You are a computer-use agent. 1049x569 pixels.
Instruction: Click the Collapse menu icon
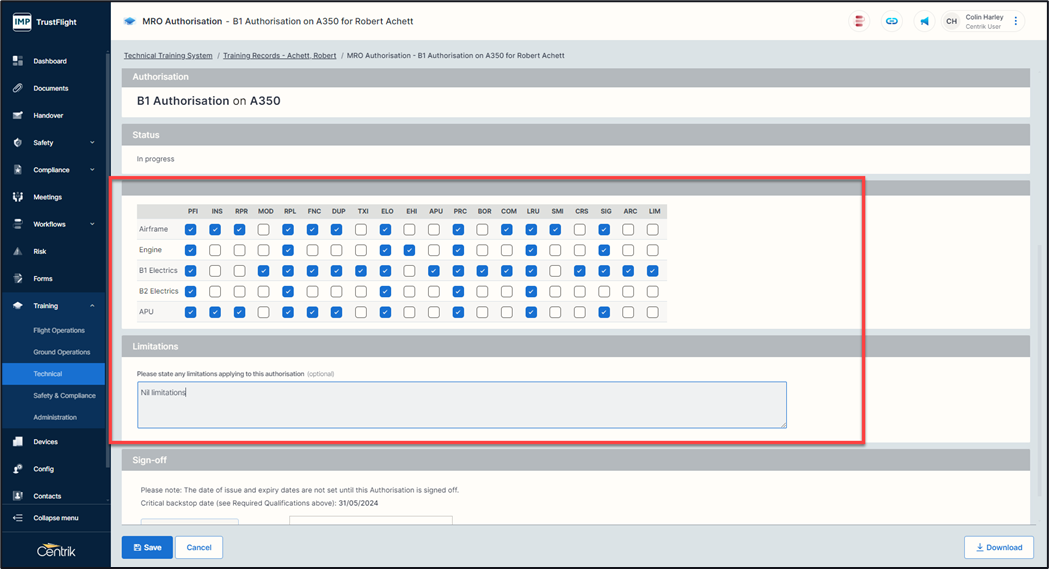(18, 518)
